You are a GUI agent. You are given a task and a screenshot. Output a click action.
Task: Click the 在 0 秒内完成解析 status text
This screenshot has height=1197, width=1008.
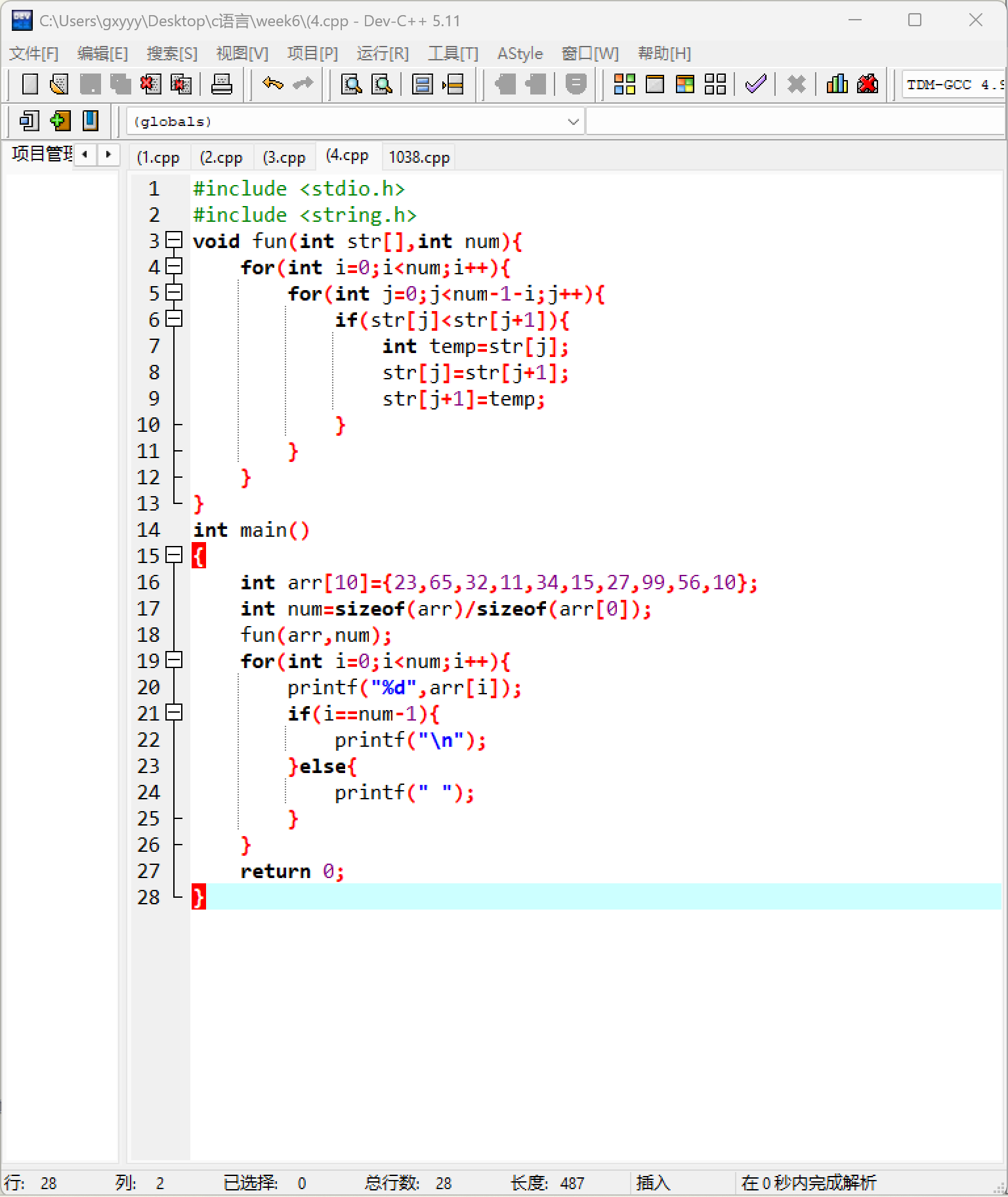point(808,1183)
